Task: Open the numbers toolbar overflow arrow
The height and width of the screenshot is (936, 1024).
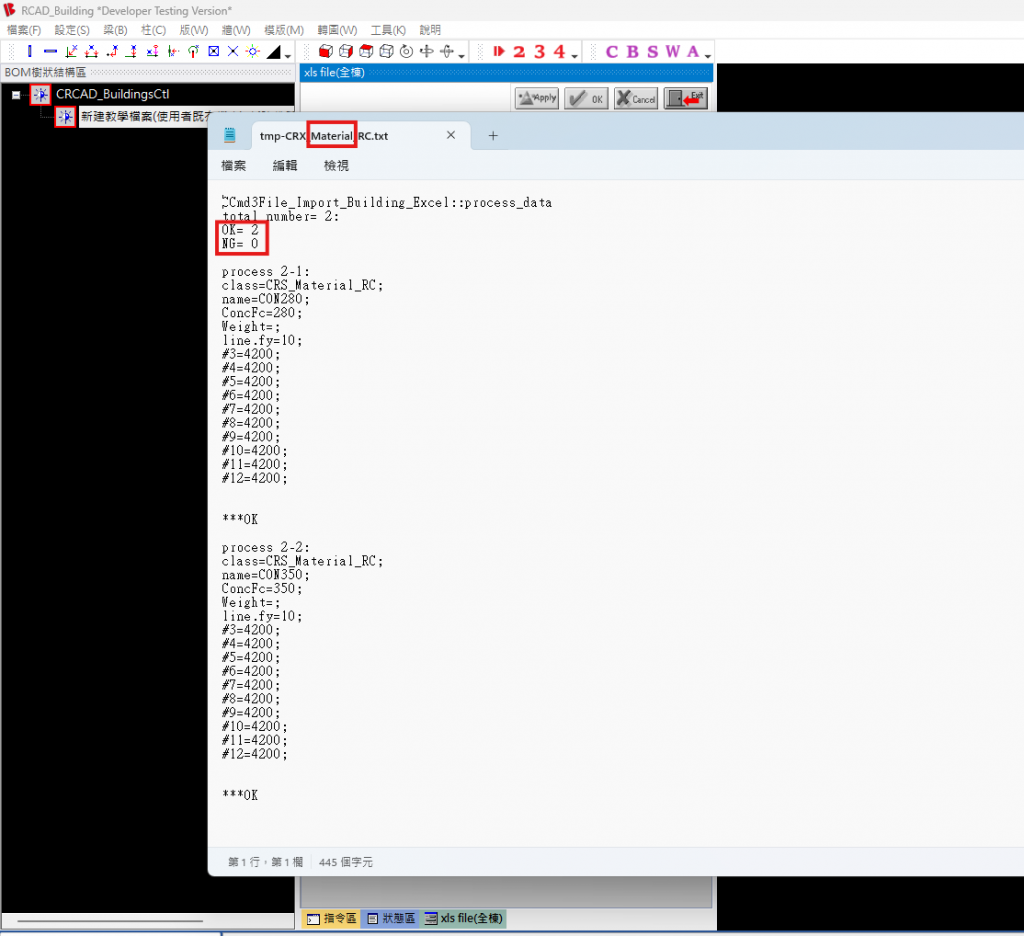Action: [575, 56]
